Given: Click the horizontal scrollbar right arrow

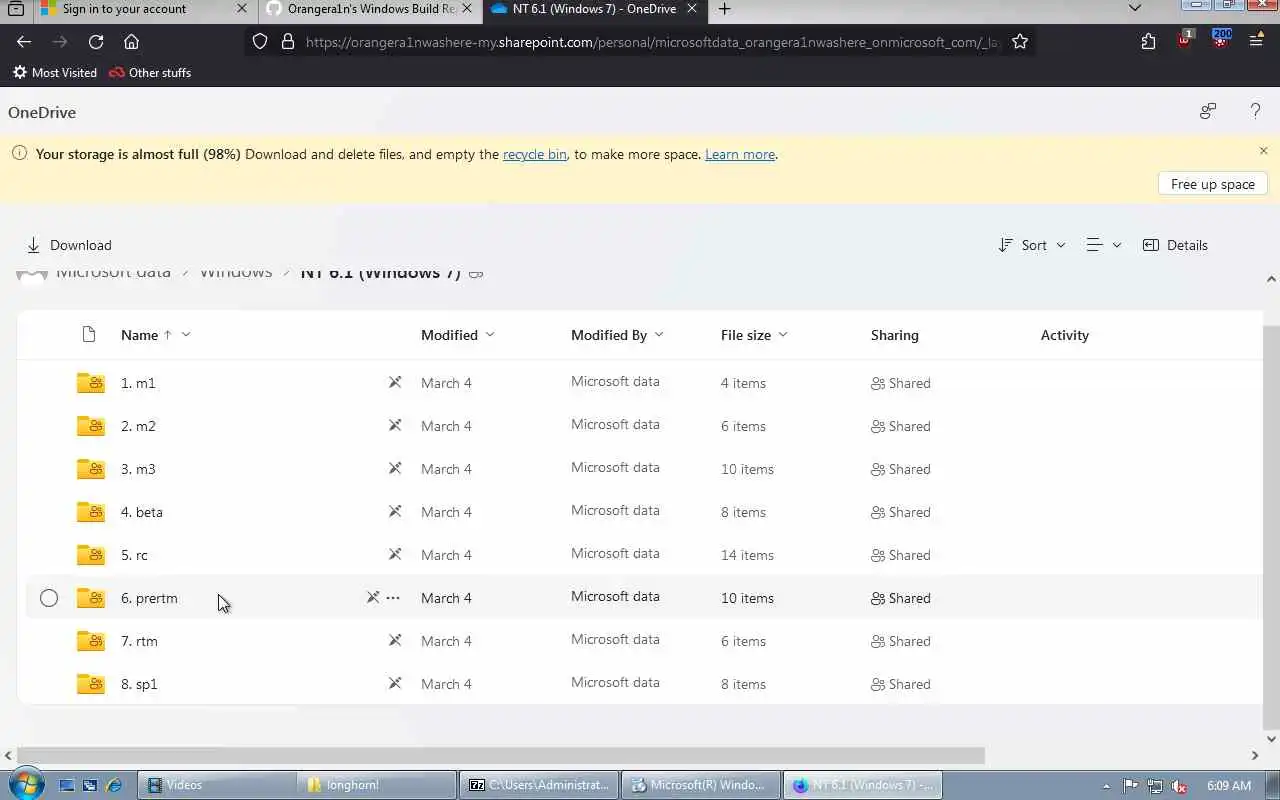Looking at the screenshot, I should coord(1255,755).
